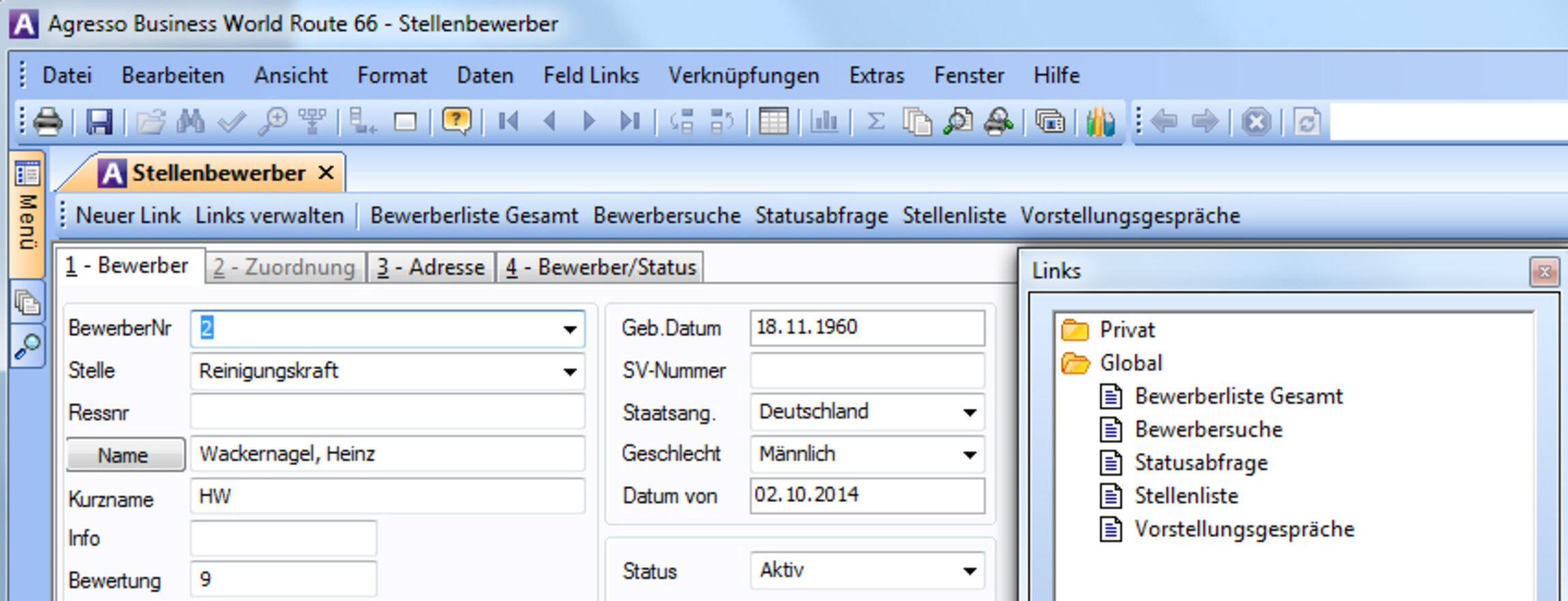Open the Verknüpfungen menu
The width and height of the screenshot is (1568, 601).
(x=744, y=75)
